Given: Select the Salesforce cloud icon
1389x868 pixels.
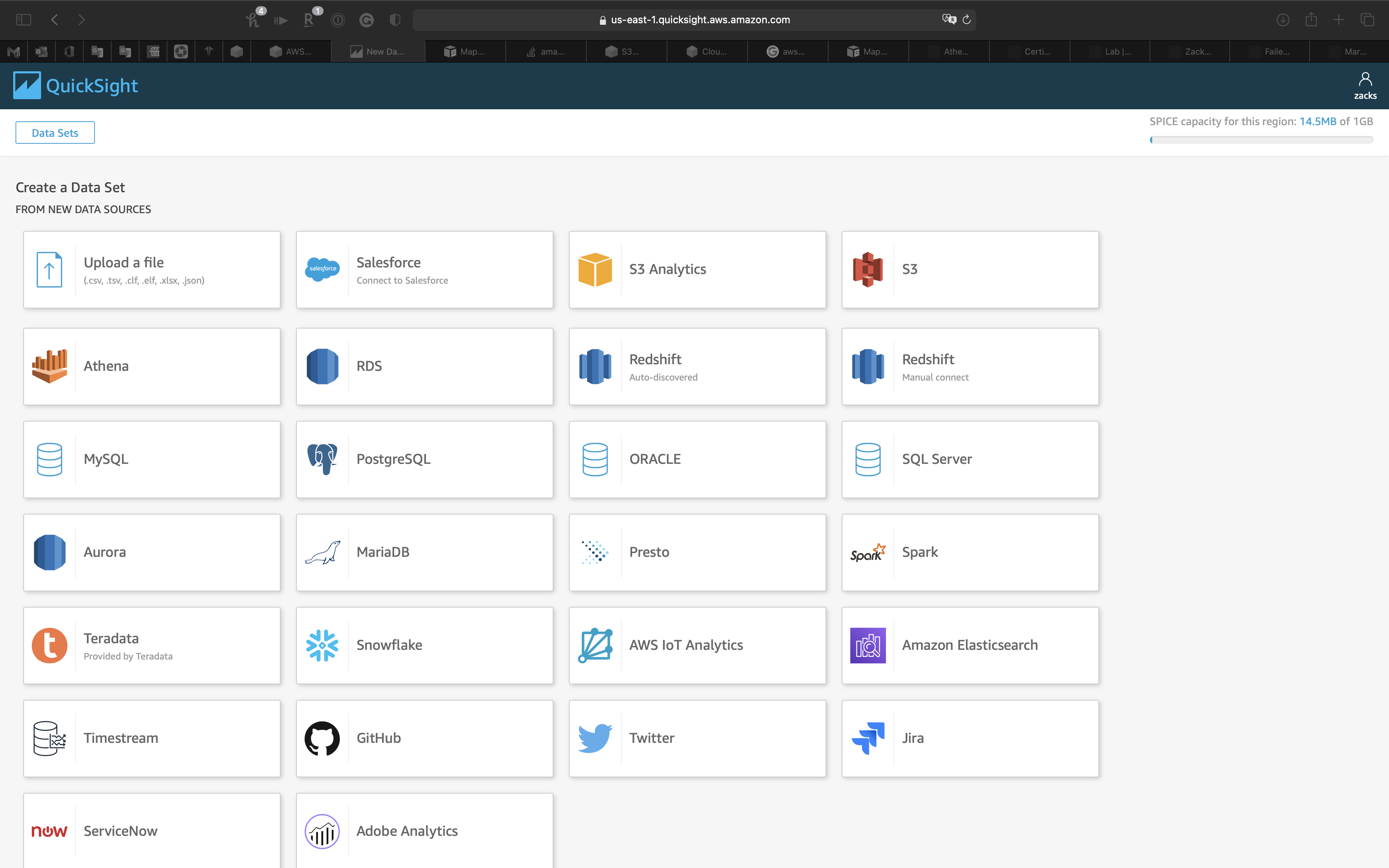Looking at the screenshot, I should click(322, 269).
